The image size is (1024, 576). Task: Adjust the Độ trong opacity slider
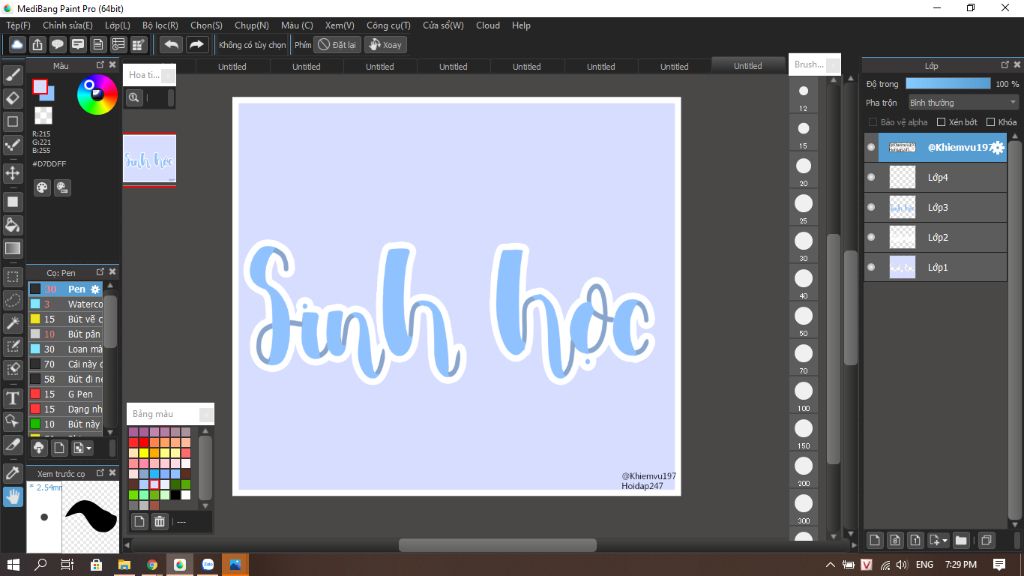point(947,84)
